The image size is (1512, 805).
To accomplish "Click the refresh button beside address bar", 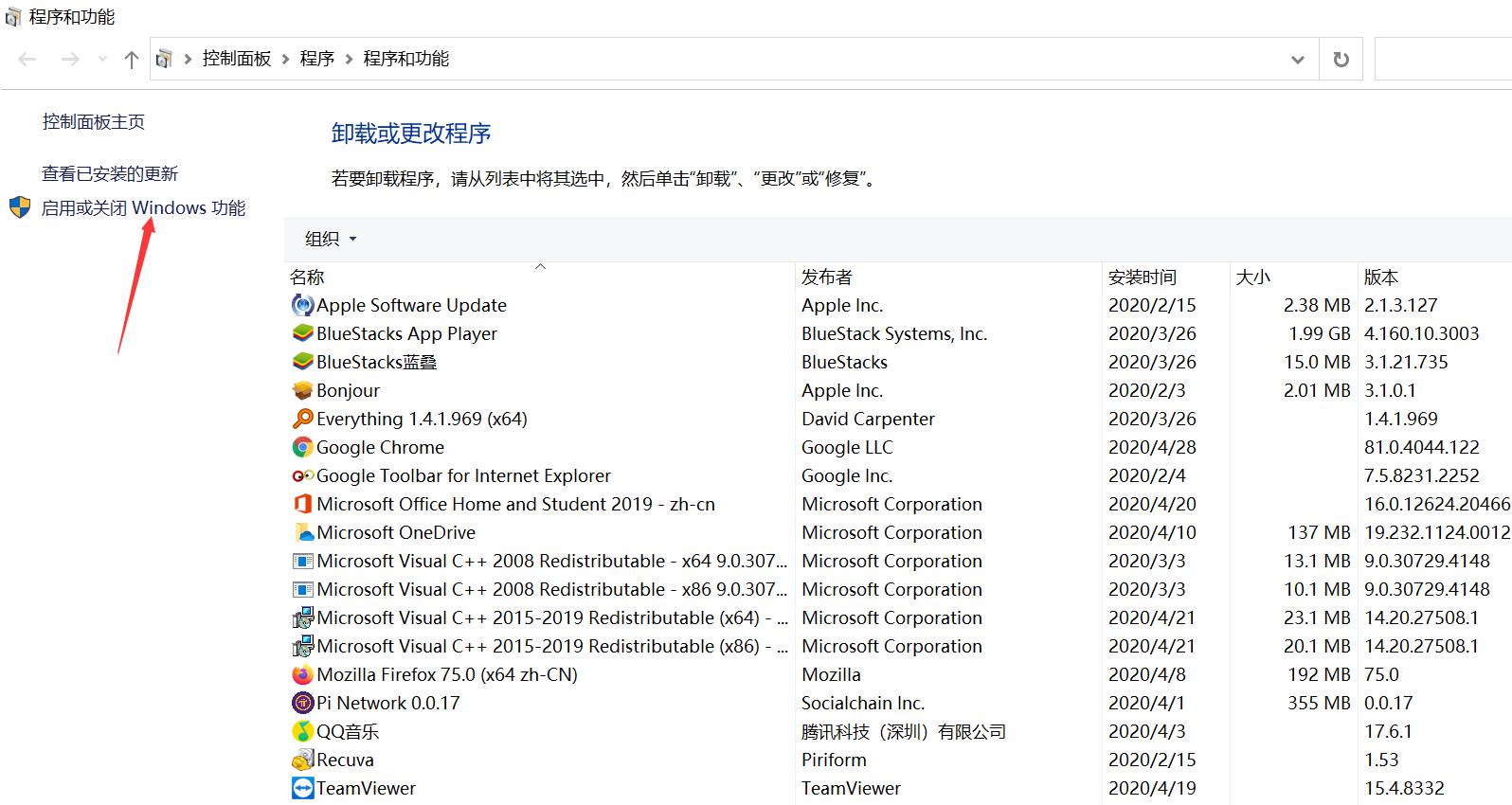I will coord(1341,60).
